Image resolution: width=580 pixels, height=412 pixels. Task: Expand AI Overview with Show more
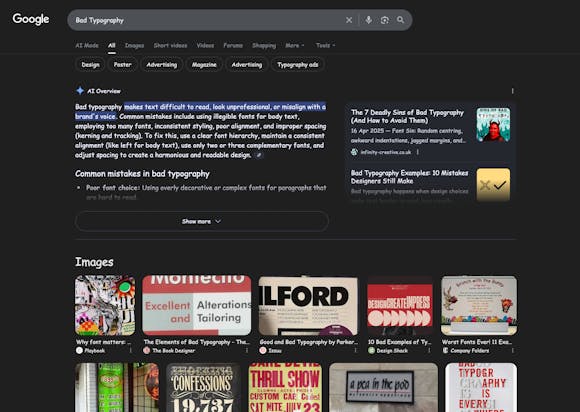pos(202,221)
